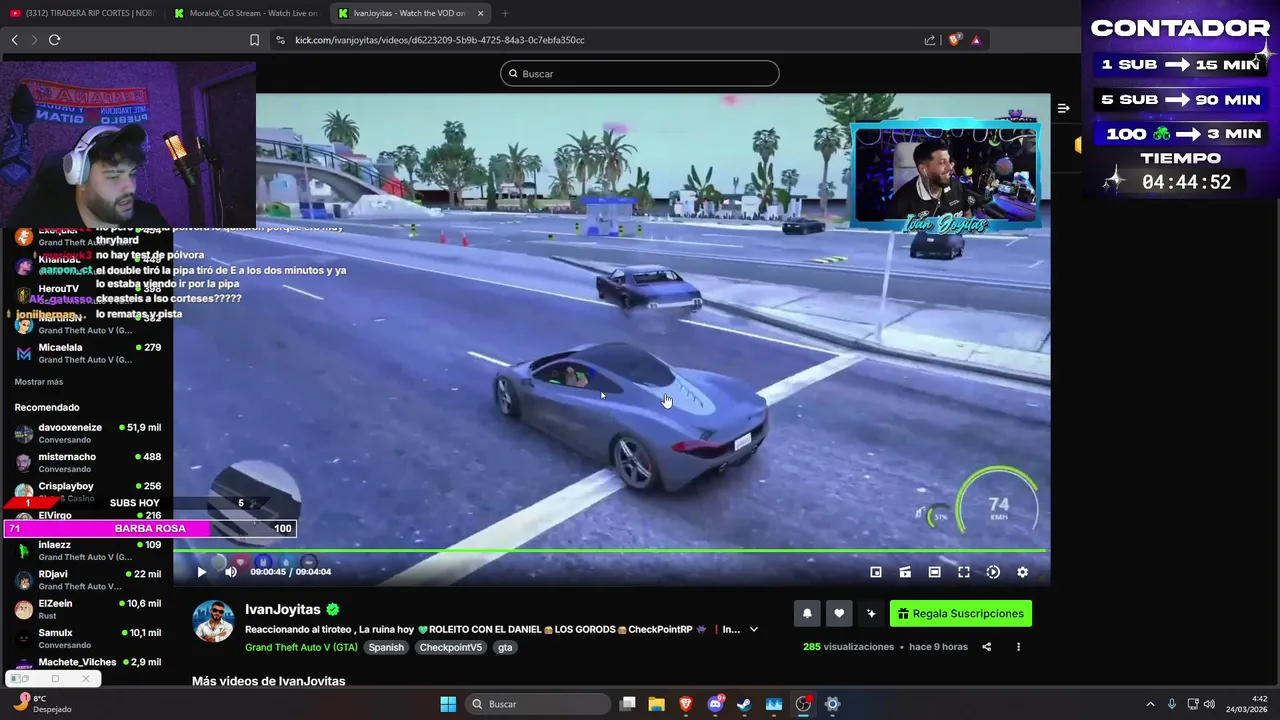Open OBS Studio from the taskbar
1280x720 pixels.
[x=803, y=704]
